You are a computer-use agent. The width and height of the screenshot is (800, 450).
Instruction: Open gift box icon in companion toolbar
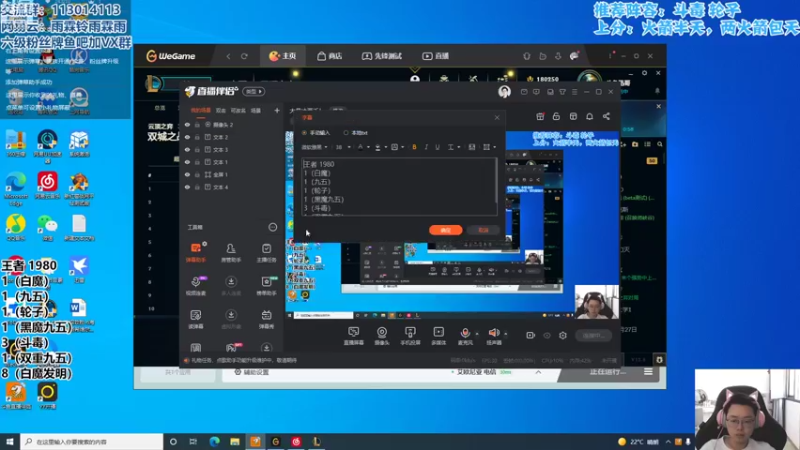click(x=540, y=116)
